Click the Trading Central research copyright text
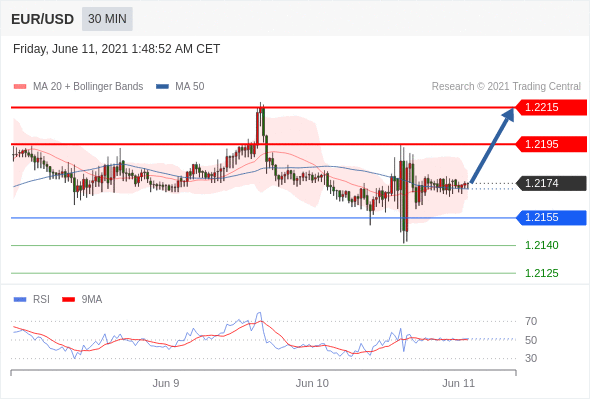590x400 pixels. [x=506, y=87]
